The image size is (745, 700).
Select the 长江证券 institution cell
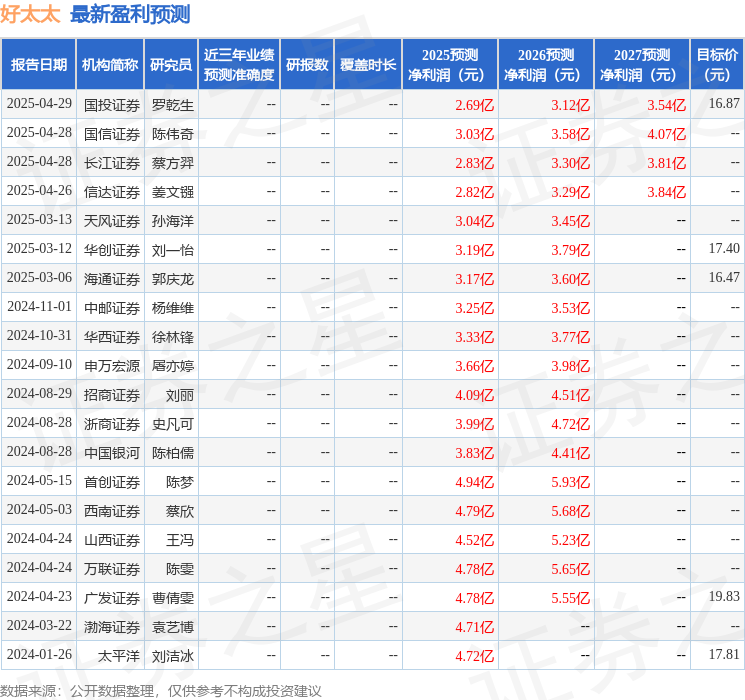tap(112, 163)
